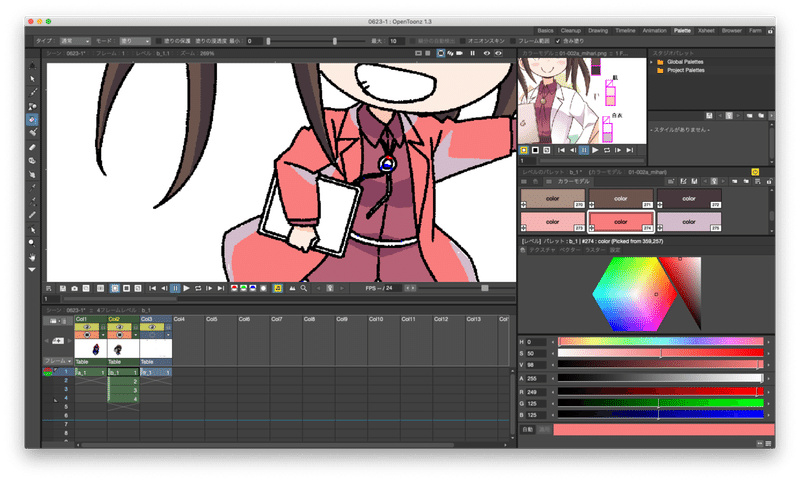
Task: Select the Hand pan tool
Action: coord(32,257)
